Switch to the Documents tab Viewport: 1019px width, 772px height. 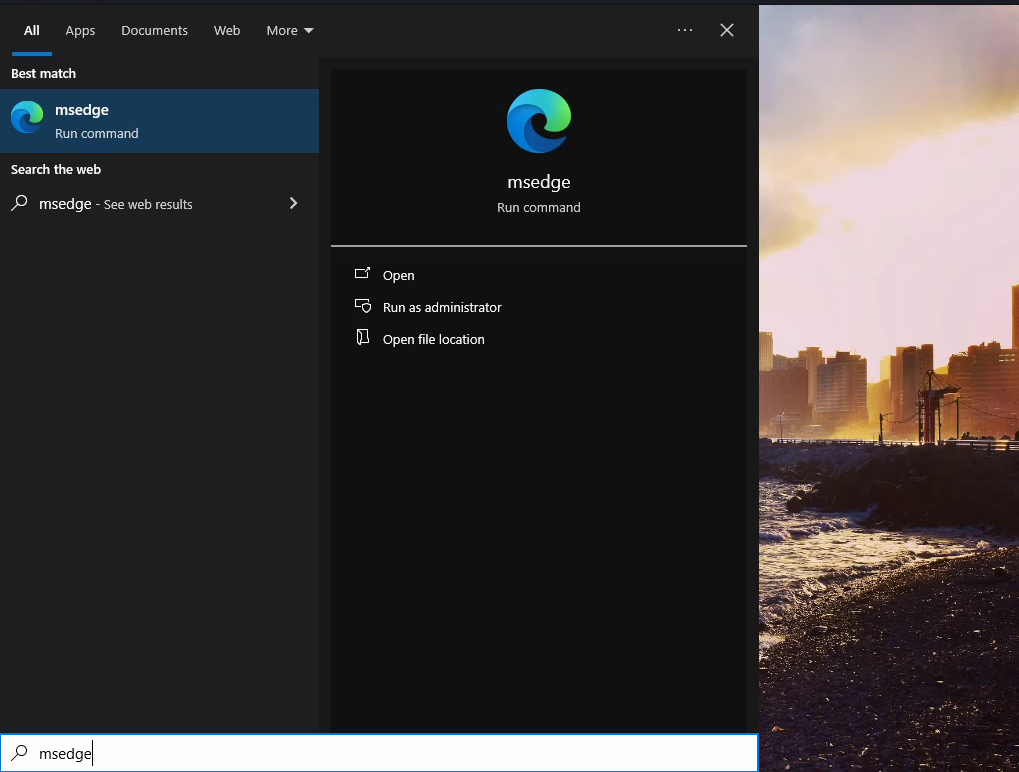coord(154,31)
